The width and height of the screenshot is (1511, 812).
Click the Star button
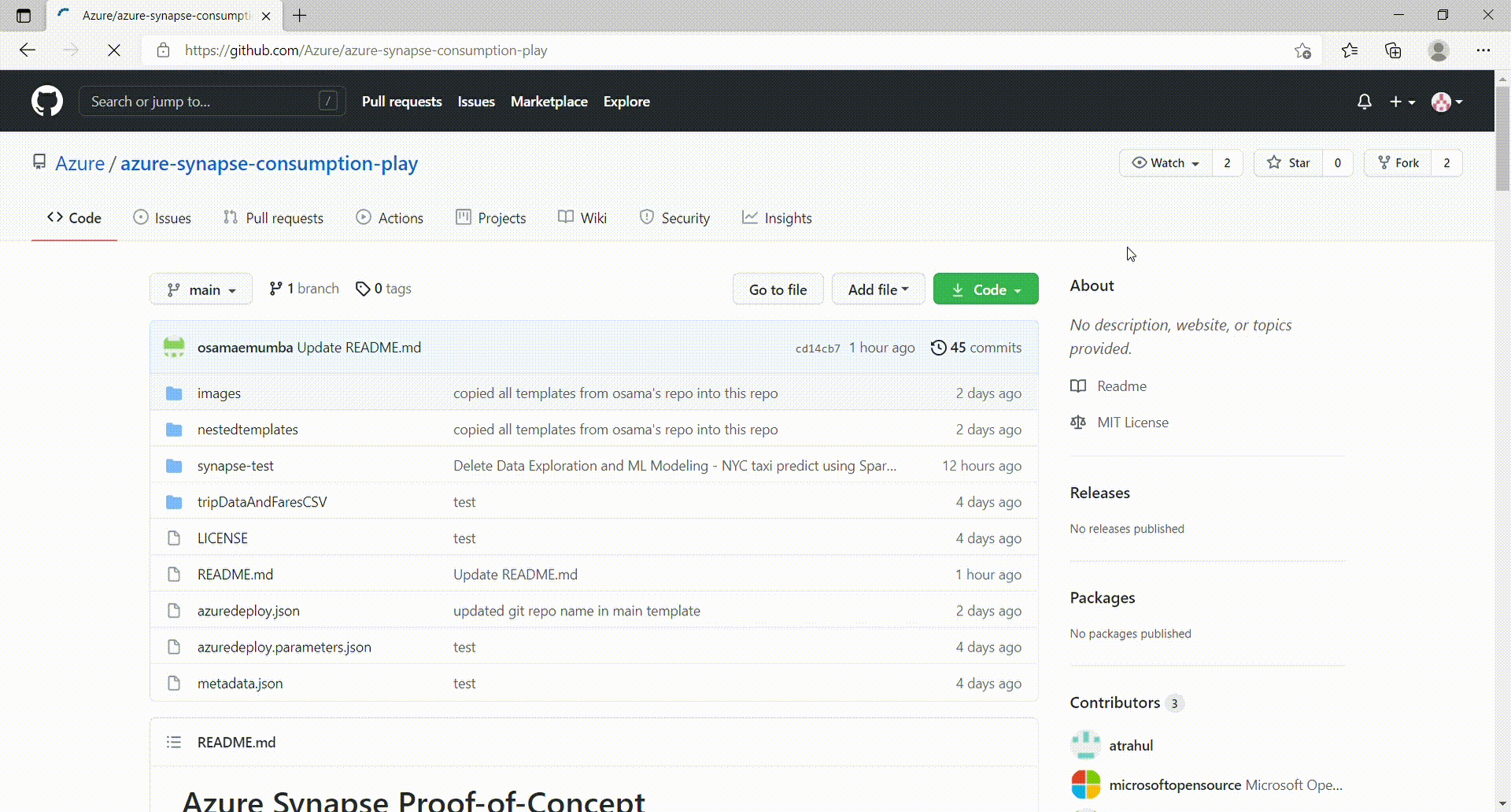(1288, 163)
